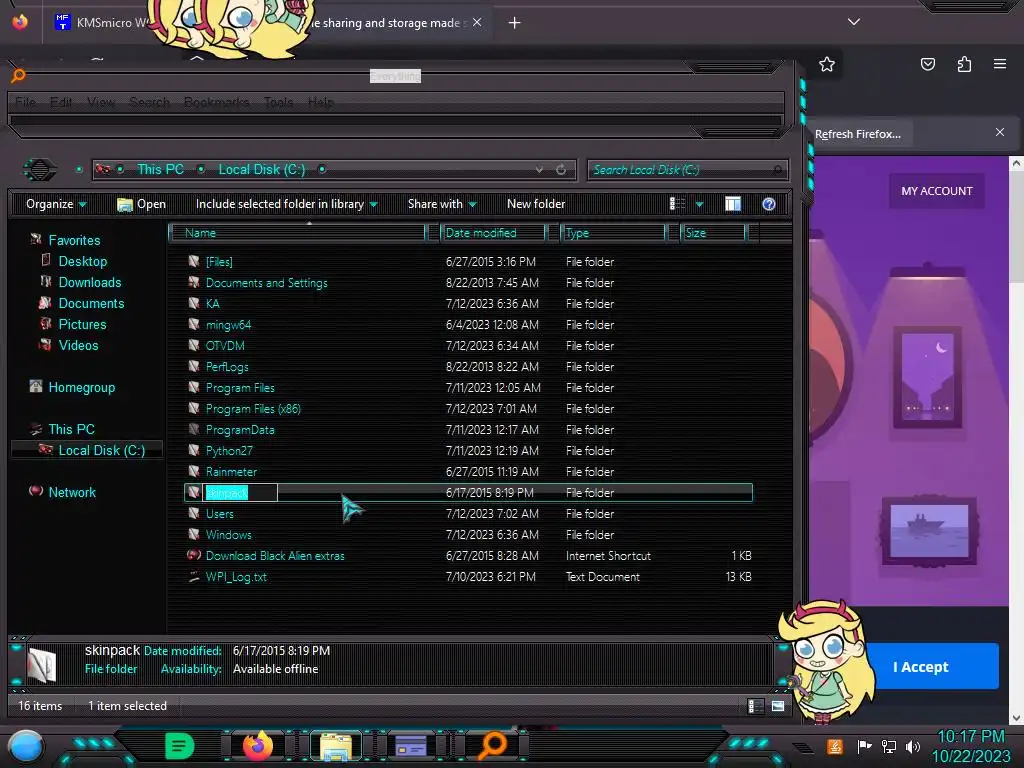The image size is (1024, 768).
Task: Select Downloads in the navigation pane
Action: click(x=89, y=282)
